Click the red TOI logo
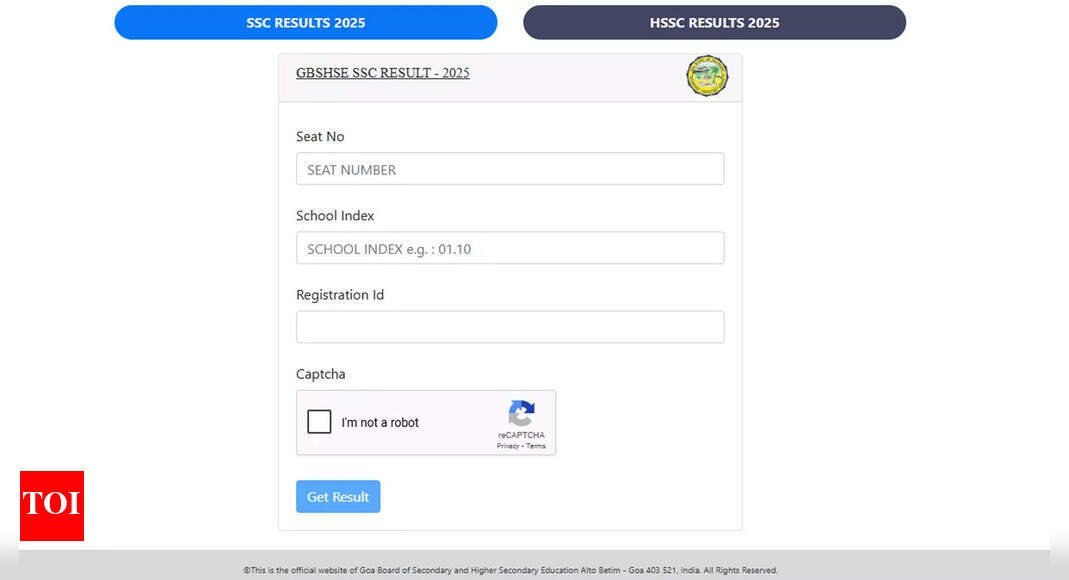This screenshot has width=1069, height=580. pos(52,506)
